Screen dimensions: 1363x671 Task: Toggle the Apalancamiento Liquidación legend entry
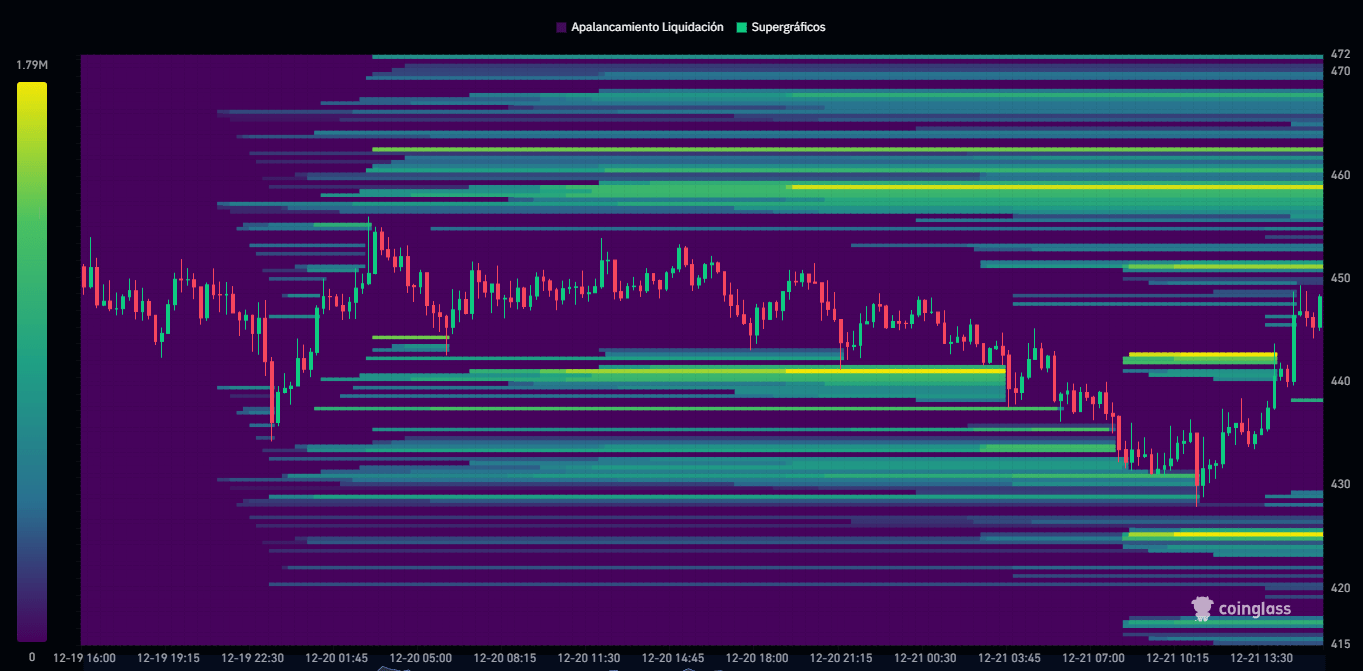click(x=639, y=27)
